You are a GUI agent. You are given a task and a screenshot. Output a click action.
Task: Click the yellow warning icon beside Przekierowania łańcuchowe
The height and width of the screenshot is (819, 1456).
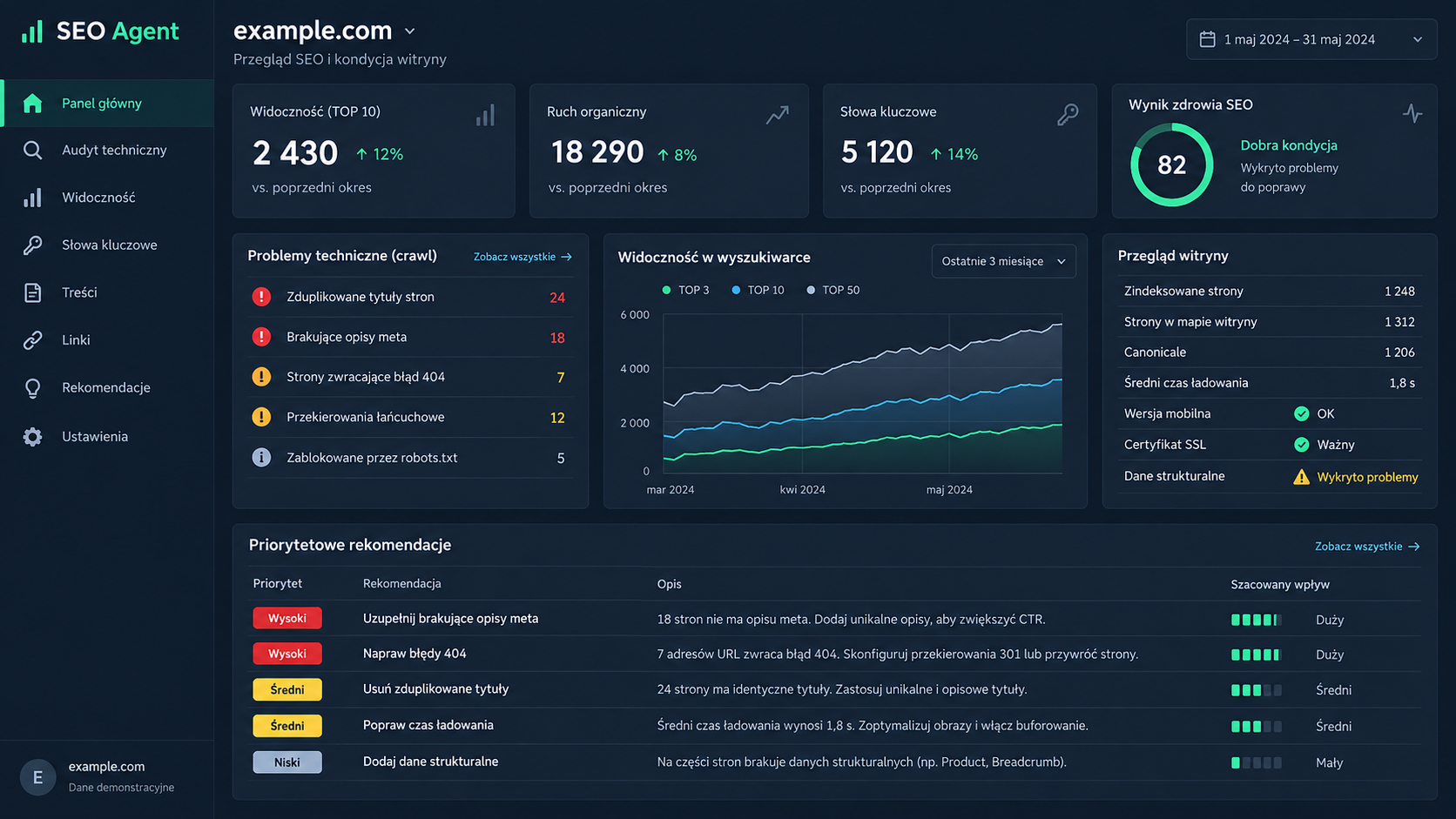coord(261,417)
